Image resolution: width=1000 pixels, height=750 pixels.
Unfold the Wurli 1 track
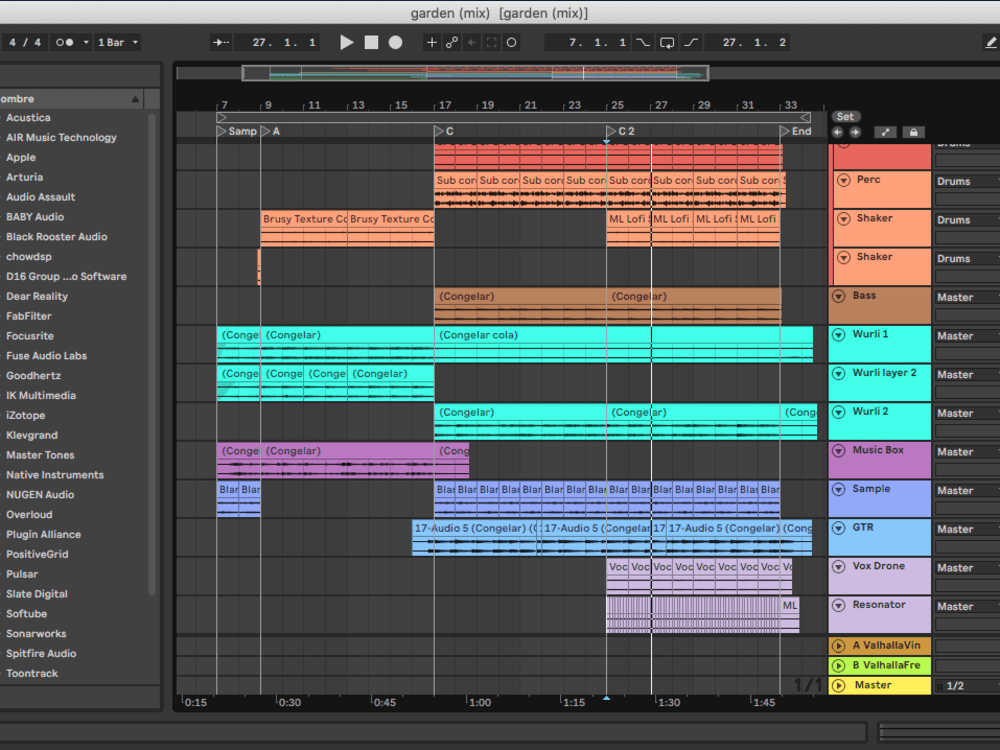[x=839, y=335]
